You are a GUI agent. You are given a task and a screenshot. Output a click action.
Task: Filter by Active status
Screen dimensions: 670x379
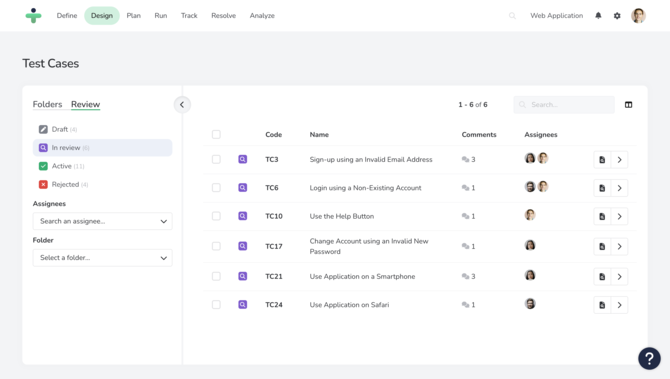pos(103,166)
